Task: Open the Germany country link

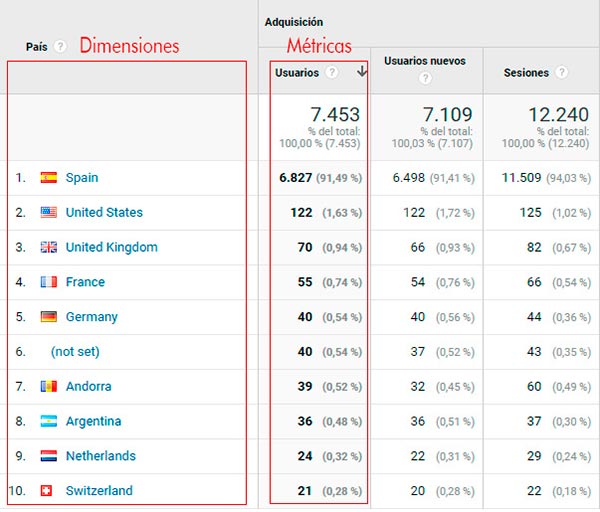Action: [x=91, y=317]
